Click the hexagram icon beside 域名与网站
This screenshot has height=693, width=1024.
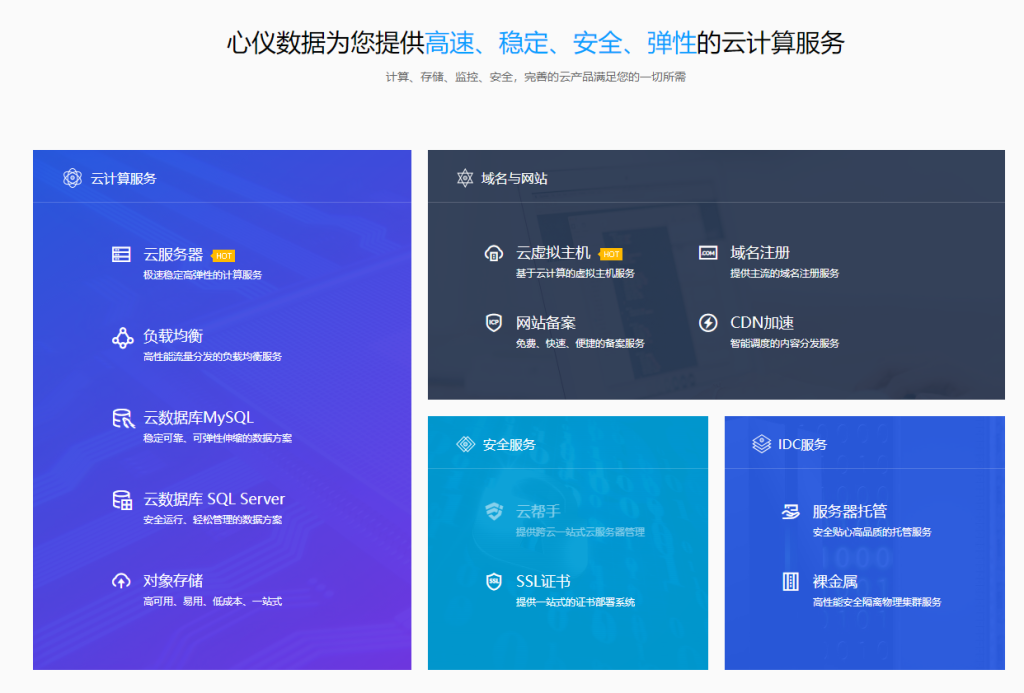[465, 178]
